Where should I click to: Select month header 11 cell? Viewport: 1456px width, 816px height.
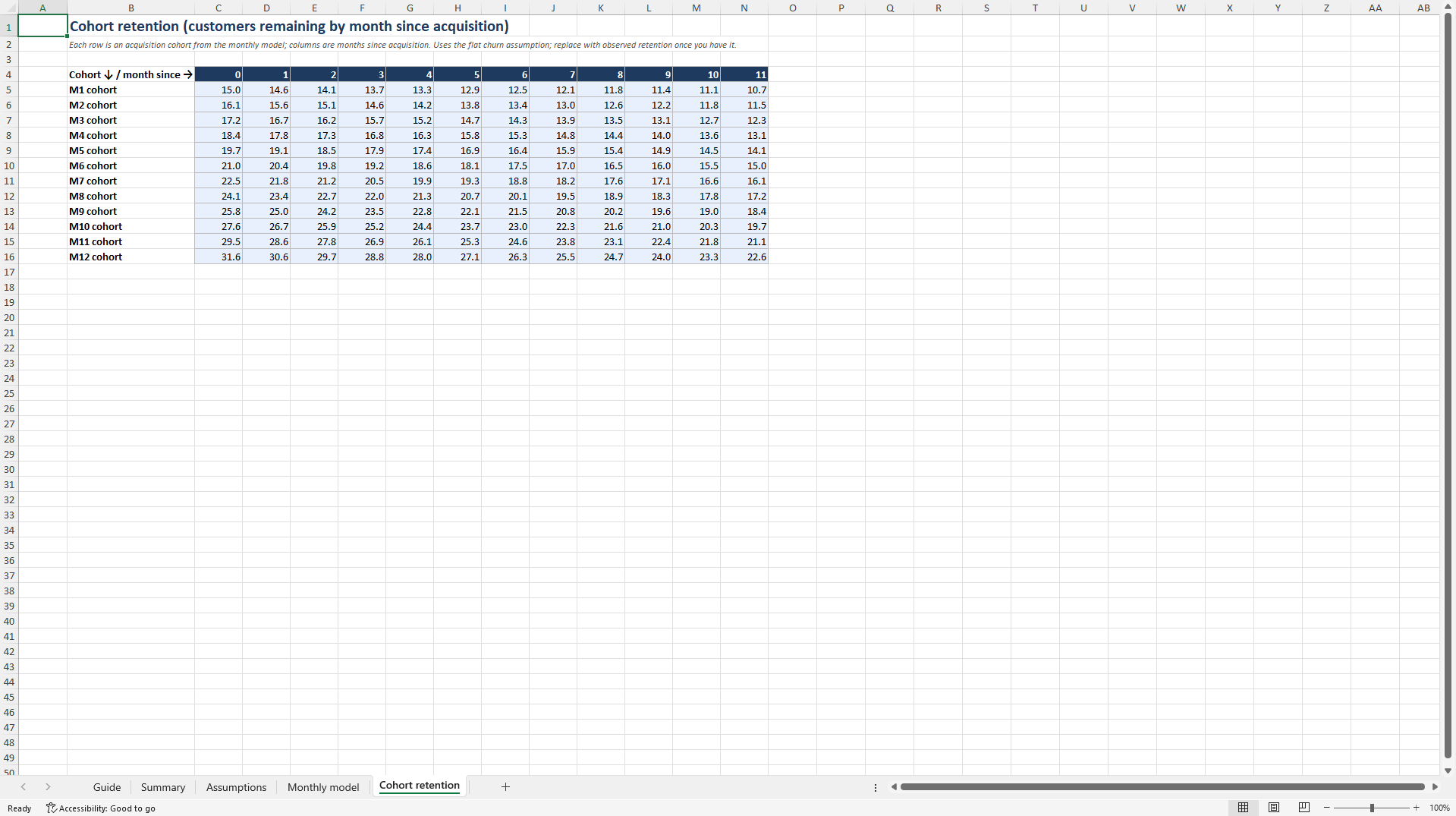pos(744,74)
